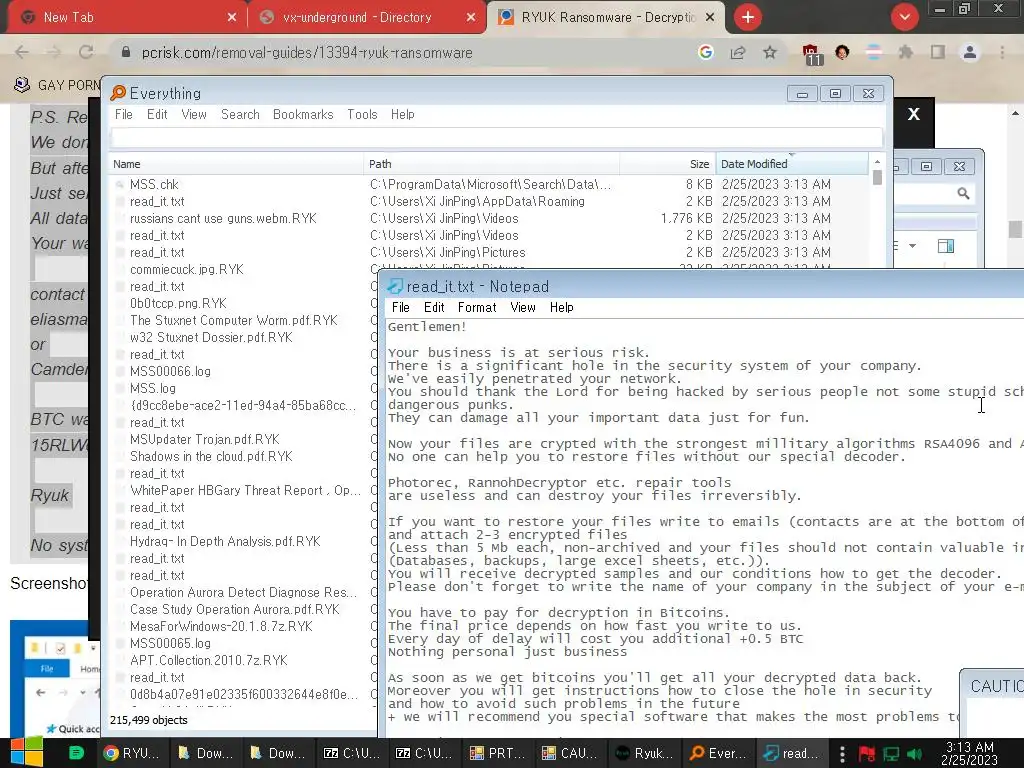Switch to Everything taskbar item
Screen dimensions: 1024x768
point(718,753)
